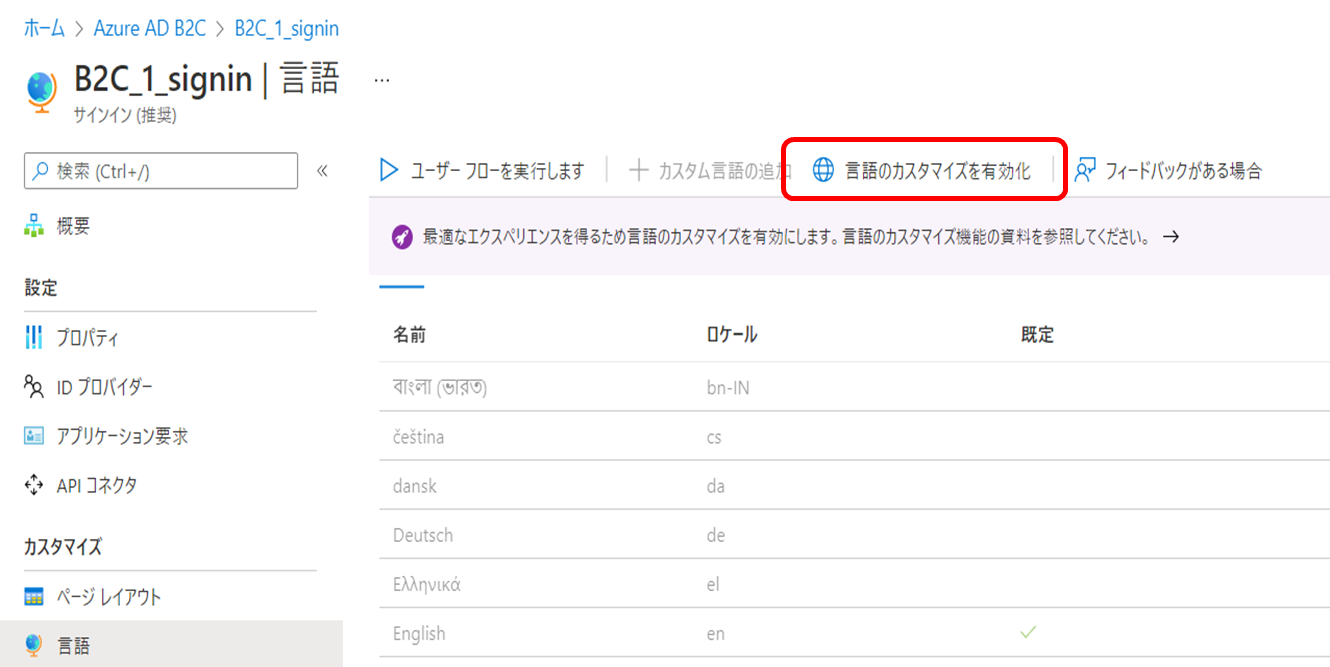Click the search box in sidebar

point(161,171)
